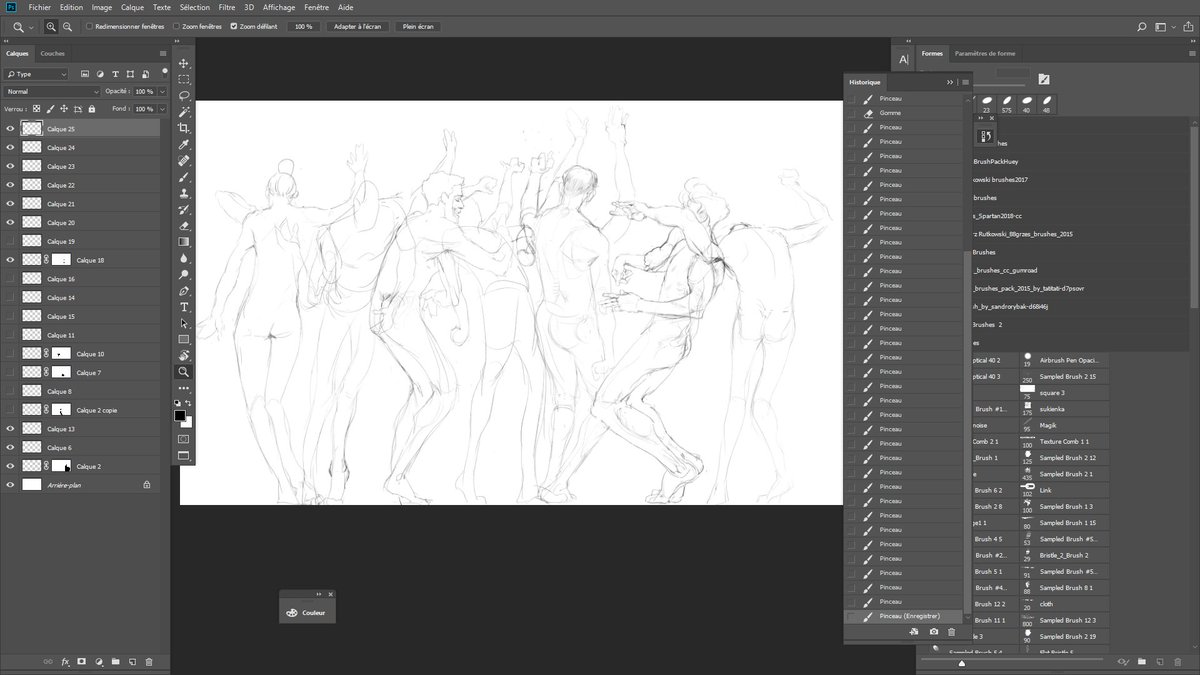Image resolution: width=1200 pixels, height=675 pixels.
Task: Click Plein écran button
Action: click(x=416, y=26)
